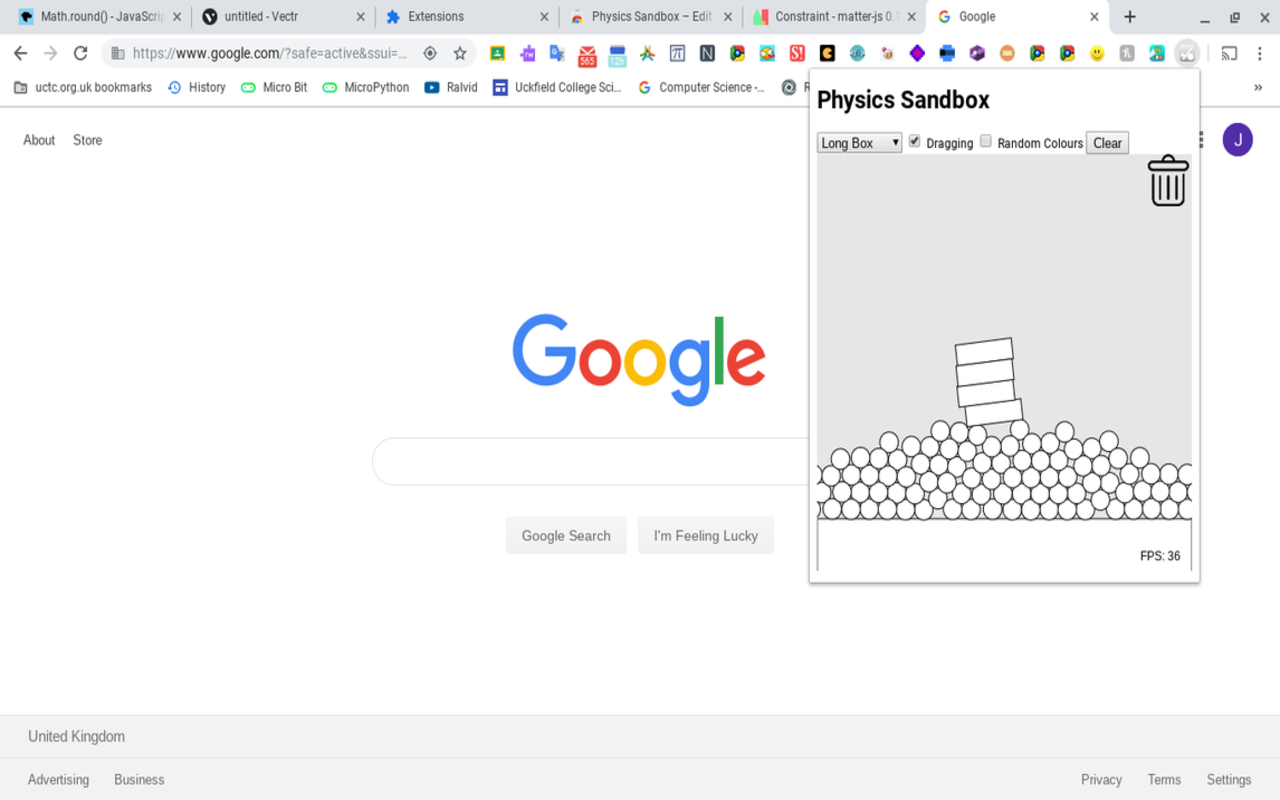
Task: Open the Privacy footer link
Action: click(1101, 779)
